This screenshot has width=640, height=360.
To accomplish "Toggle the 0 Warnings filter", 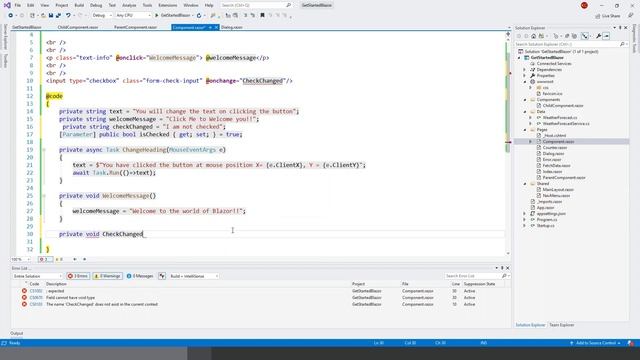I will 107,276.
